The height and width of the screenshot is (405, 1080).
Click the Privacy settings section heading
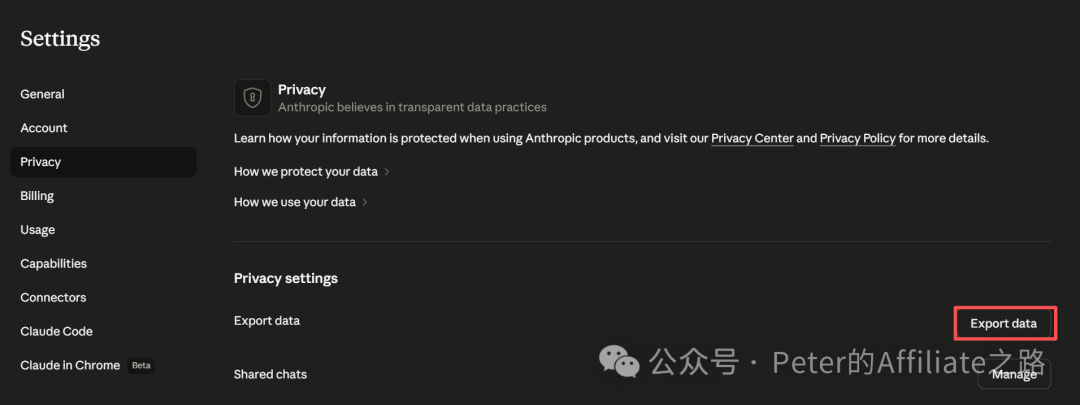[285, 278]
